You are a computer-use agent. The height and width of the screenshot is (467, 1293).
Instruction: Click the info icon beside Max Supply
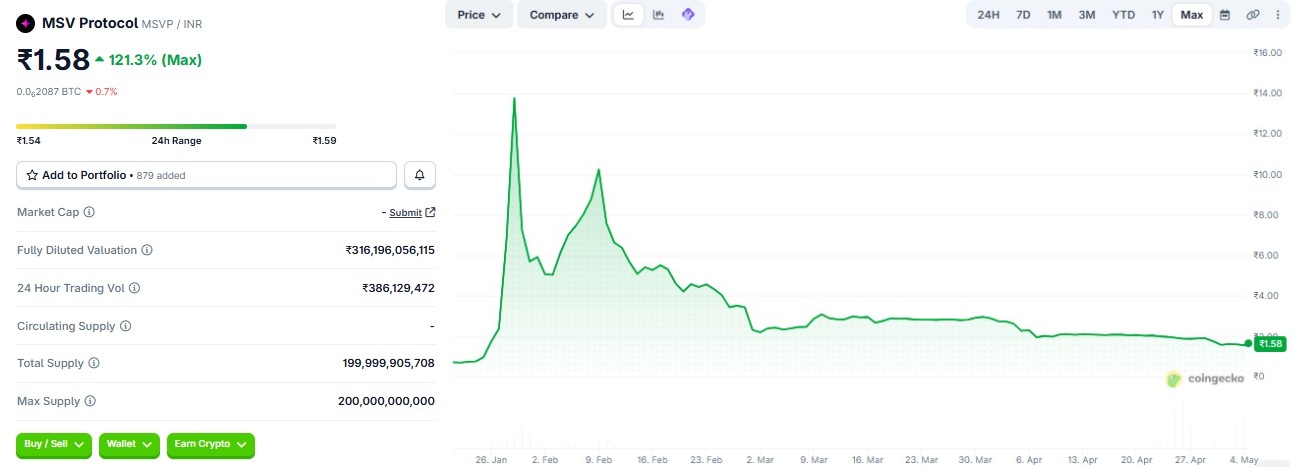(89, 401)
